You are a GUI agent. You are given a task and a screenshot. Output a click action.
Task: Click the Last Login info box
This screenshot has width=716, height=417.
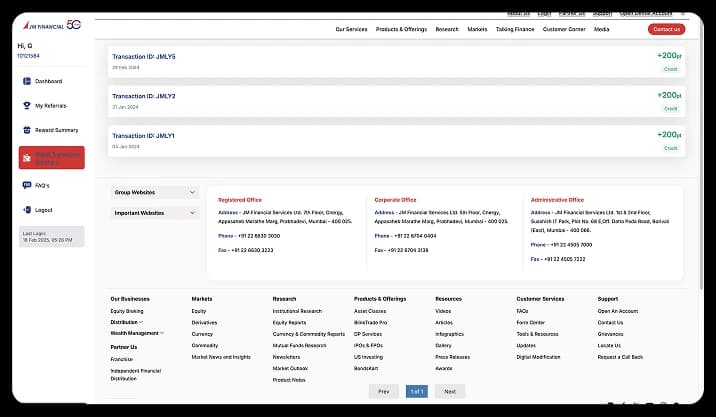[52, 237]
